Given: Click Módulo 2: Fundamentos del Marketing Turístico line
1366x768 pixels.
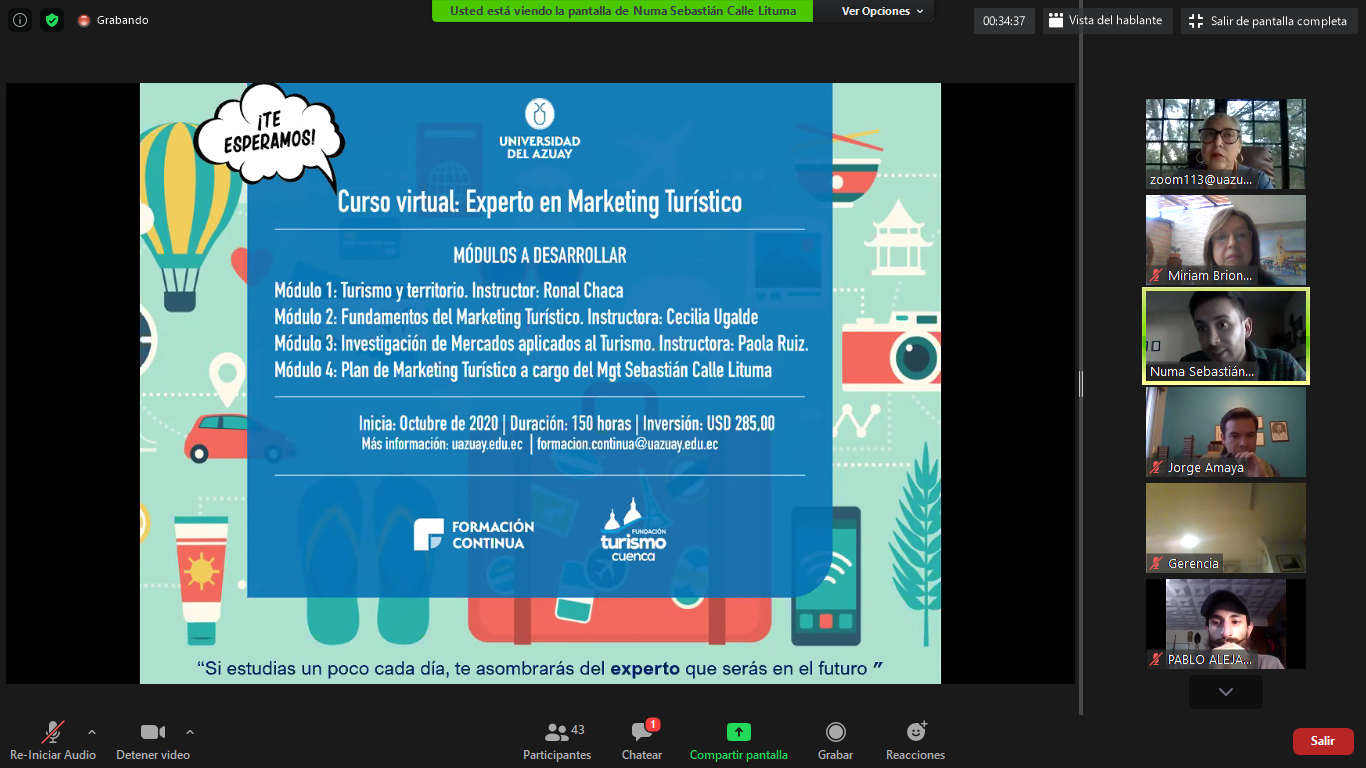Looking at the screenshot, I should click(x=516, y=317).
